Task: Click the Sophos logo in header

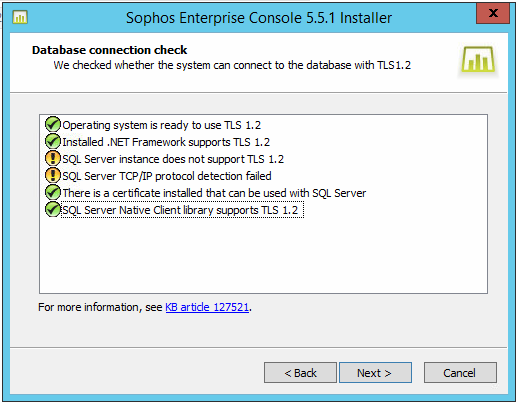Action: click(x=478, y=59)
